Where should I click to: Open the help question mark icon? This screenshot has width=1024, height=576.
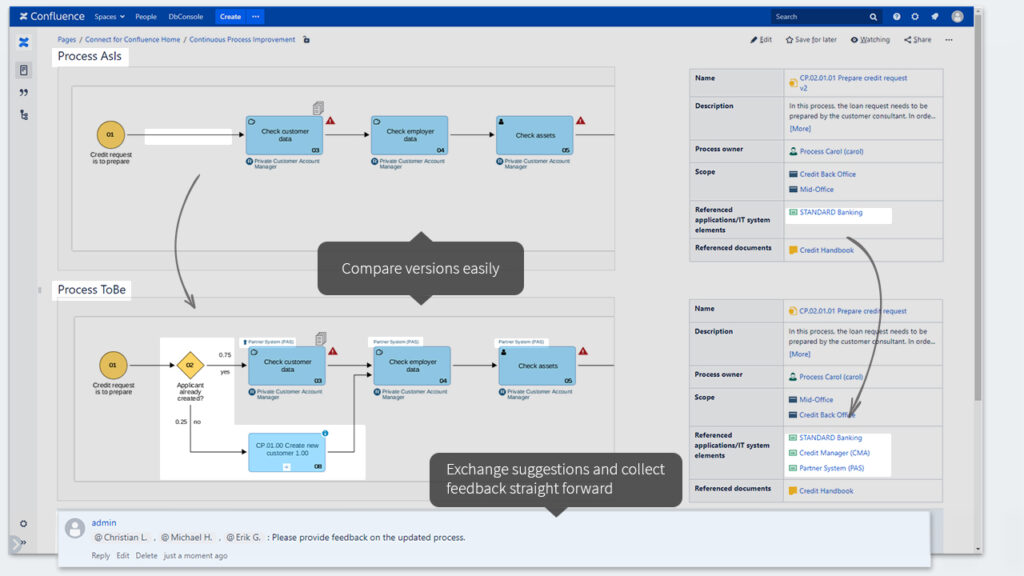(897, 16)
